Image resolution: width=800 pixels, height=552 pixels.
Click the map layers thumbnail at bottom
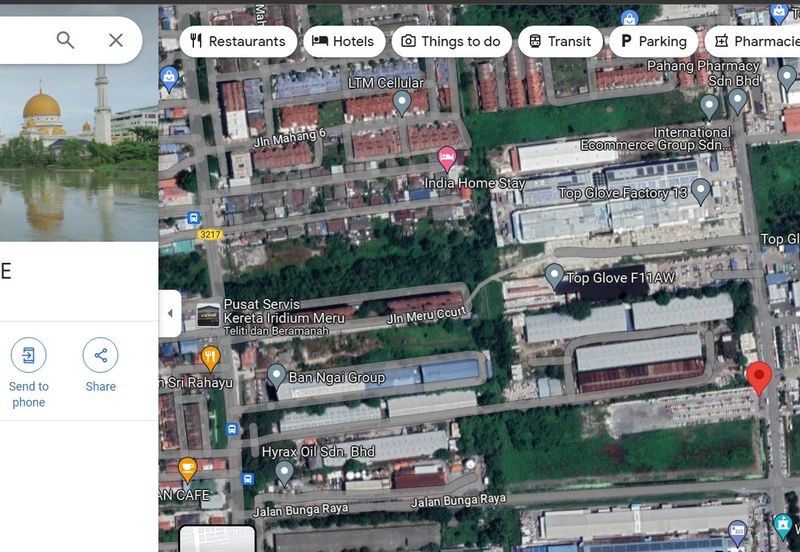217,539
